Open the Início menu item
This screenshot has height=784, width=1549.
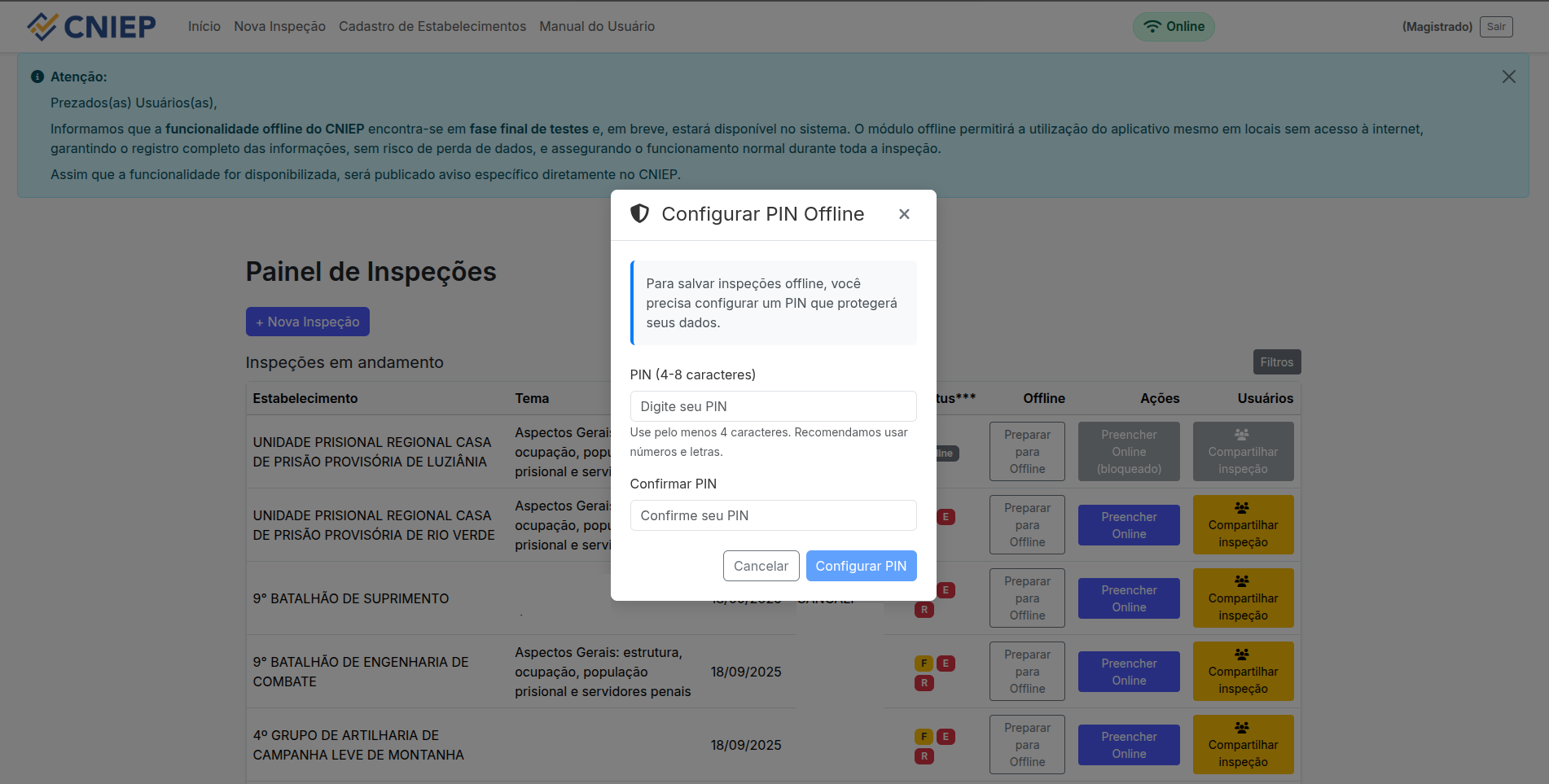pyautogui.click(x=204, y=27)
